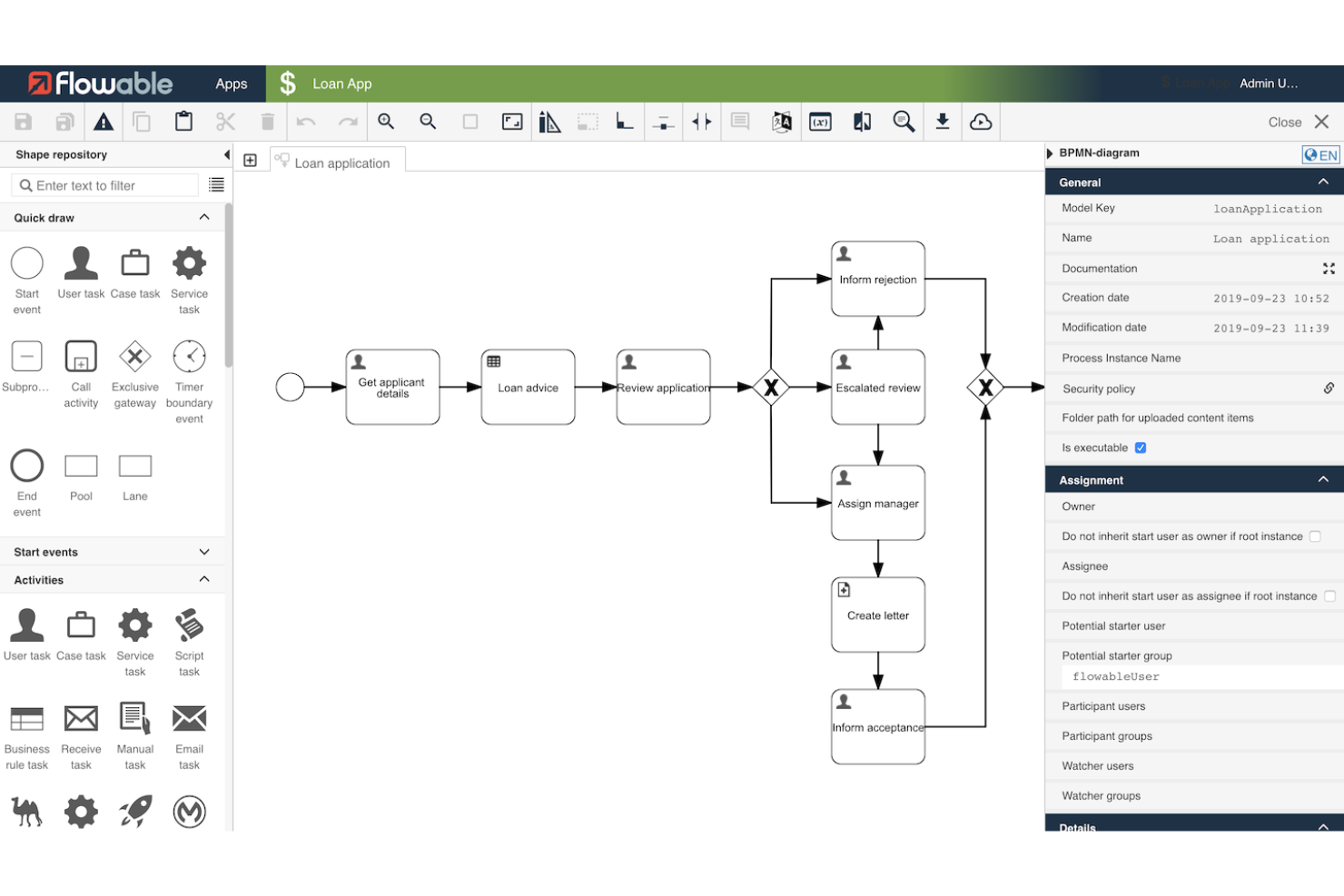
Task: Select the Create letter task node
Action: tap(878, 615)
